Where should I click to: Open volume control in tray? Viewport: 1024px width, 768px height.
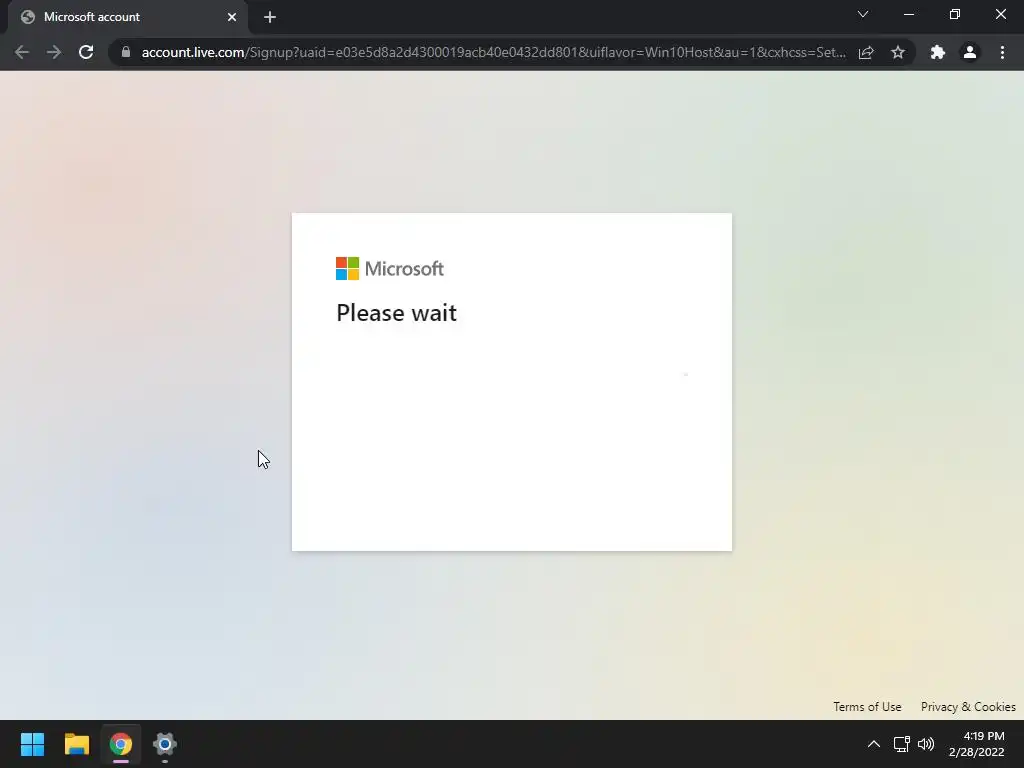tap(926, 744)
